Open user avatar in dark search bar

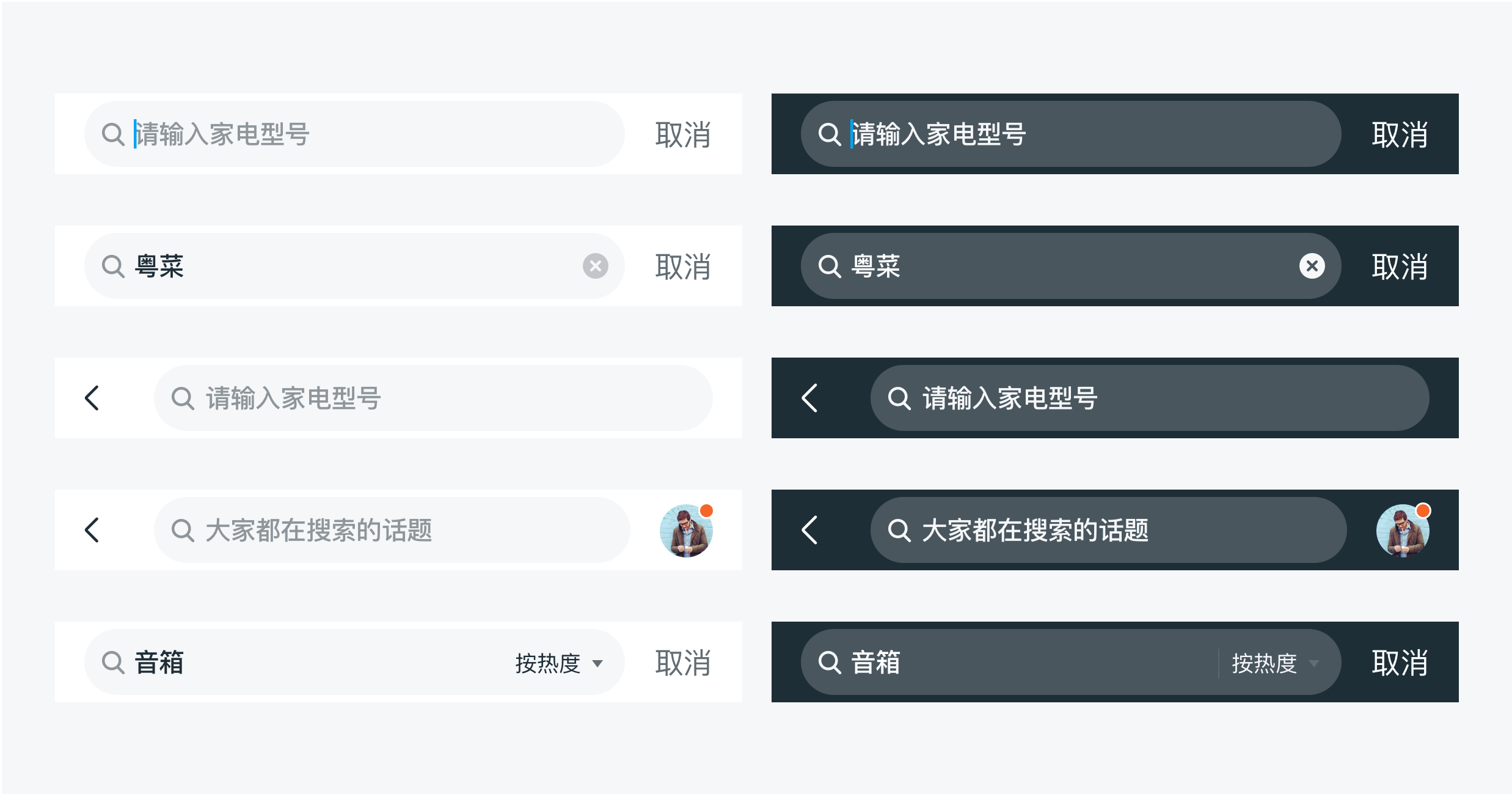(1403, 530)
